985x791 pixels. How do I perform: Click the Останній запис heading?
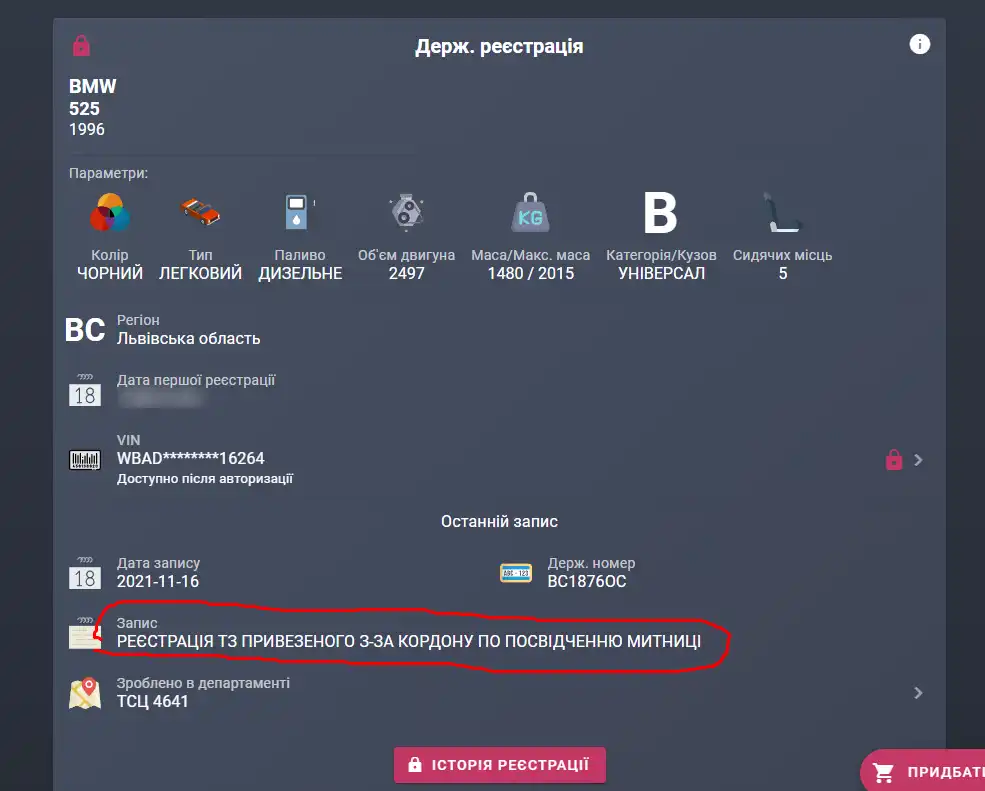coord(499,521)
